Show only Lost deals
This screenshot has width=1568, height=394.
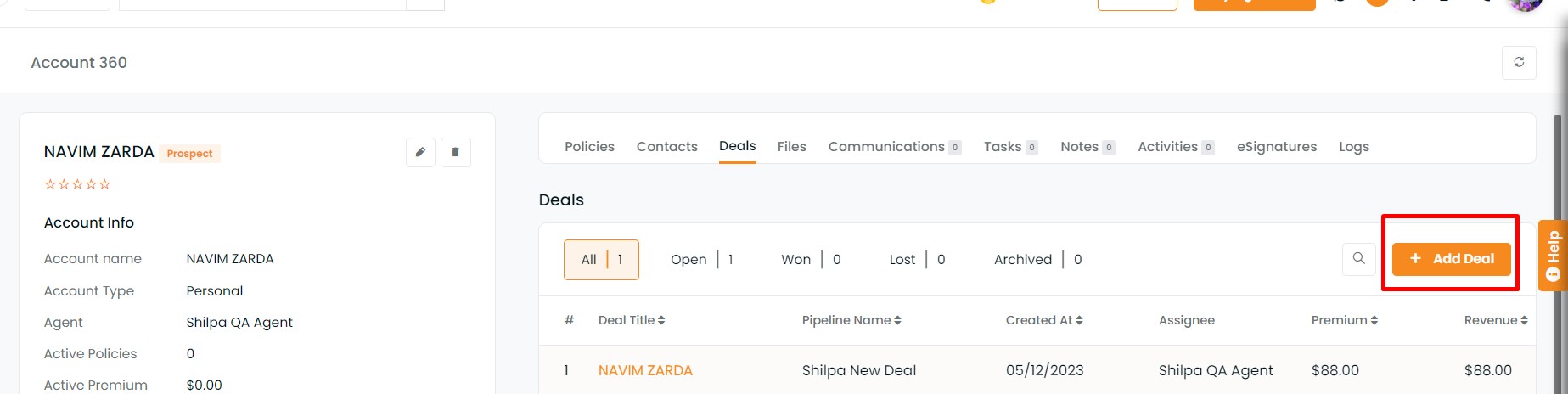click(x=917, y=260)
